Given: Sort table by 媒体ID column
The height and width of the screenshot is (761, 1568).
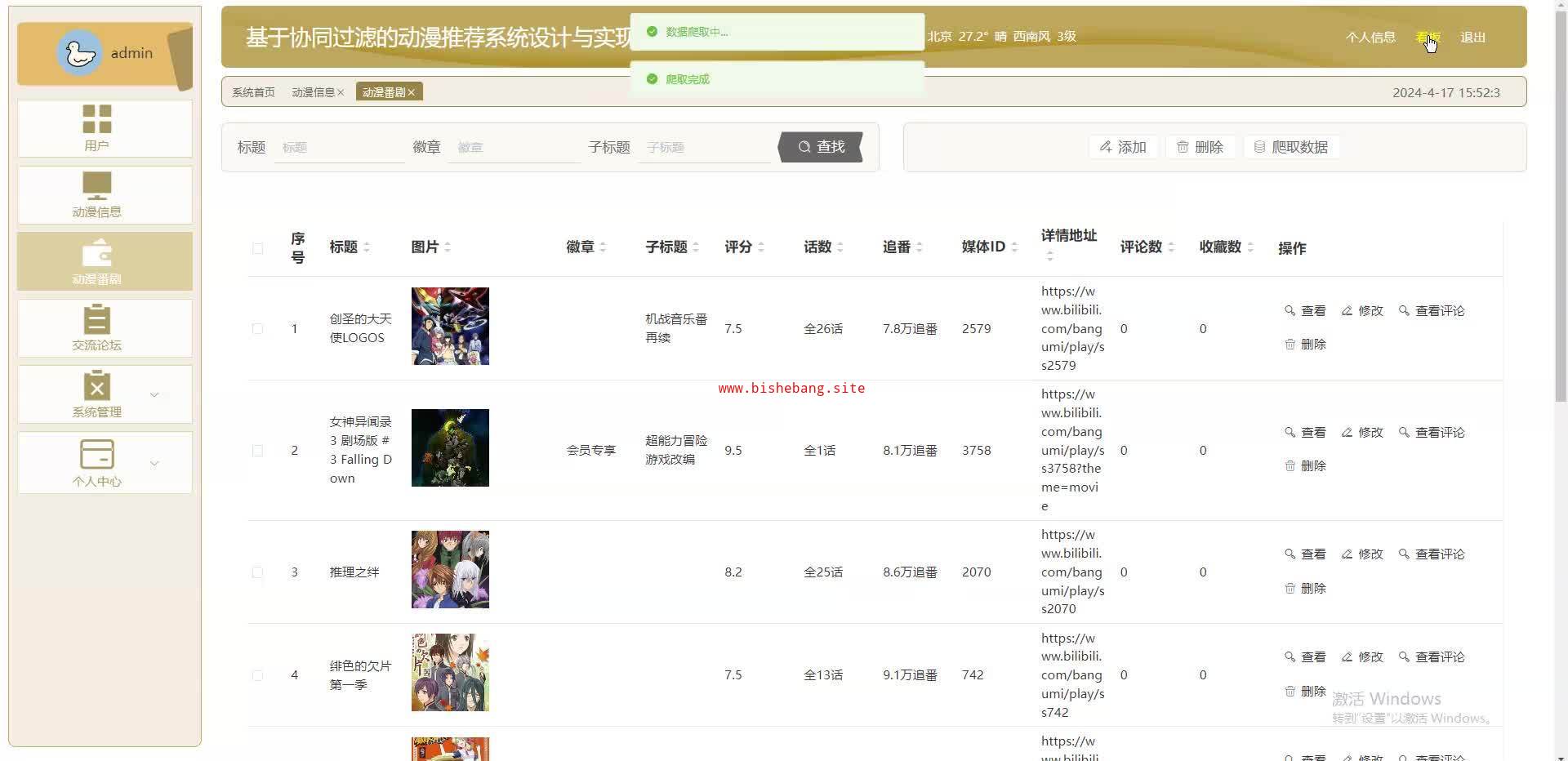Looking at the screenshot, I should tap(1014, 247).
